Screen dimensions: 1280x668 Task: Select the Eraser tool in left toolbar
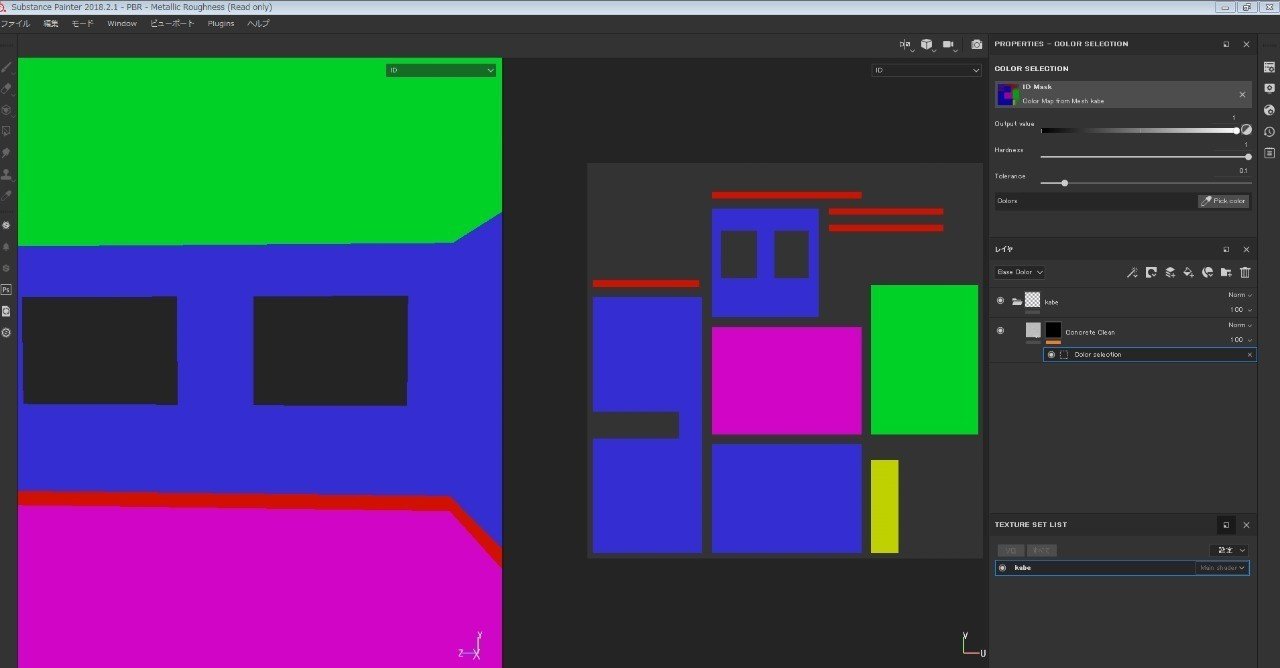(6, 89)
